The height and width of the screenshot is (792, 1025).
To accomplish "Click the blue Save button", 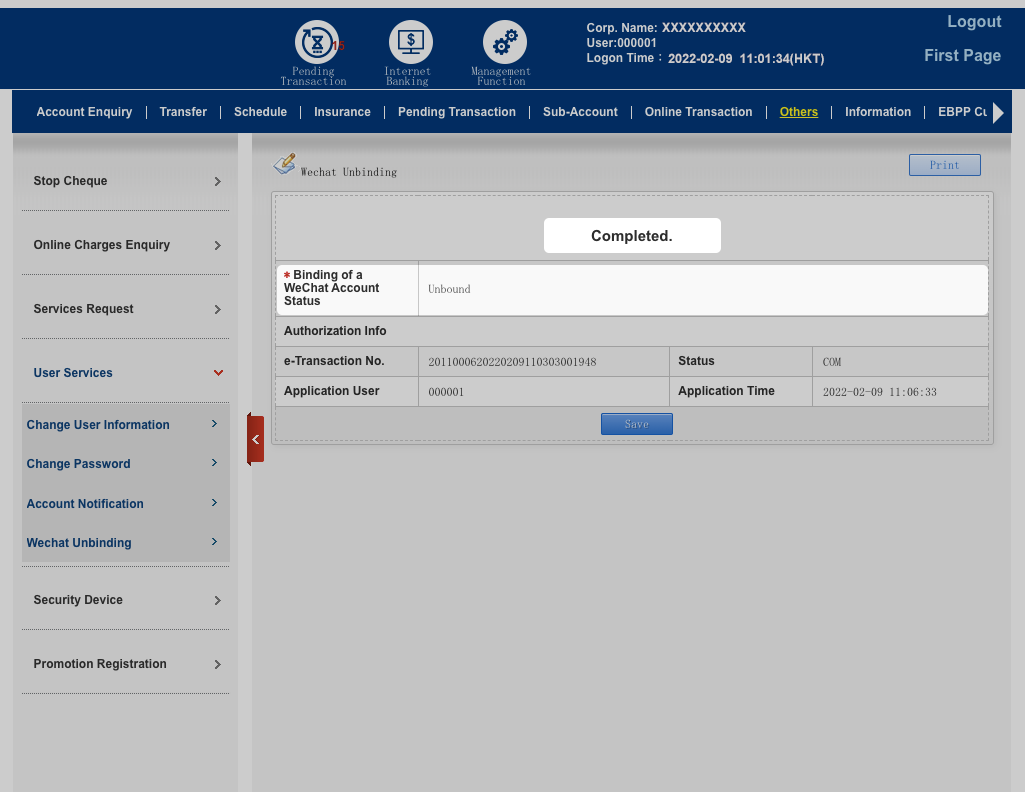I will [636, 424].
